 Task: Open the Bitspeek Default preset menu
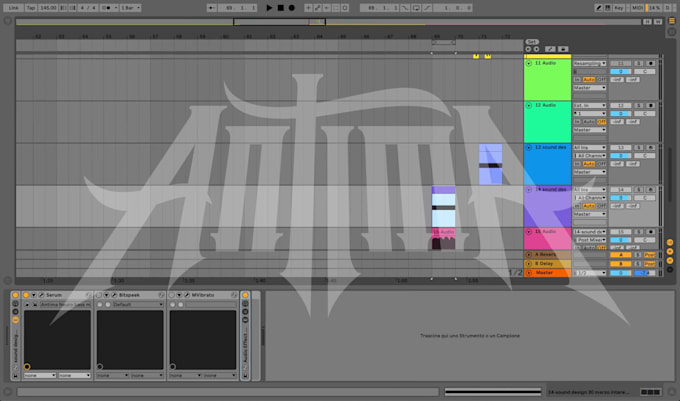pos(137,305)
